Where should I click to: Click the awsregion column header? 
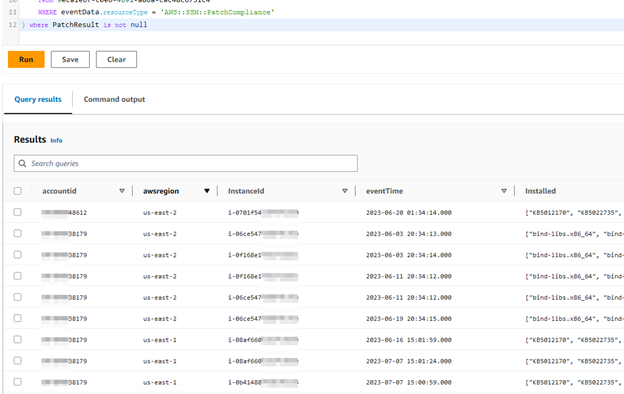click(161, 191)
